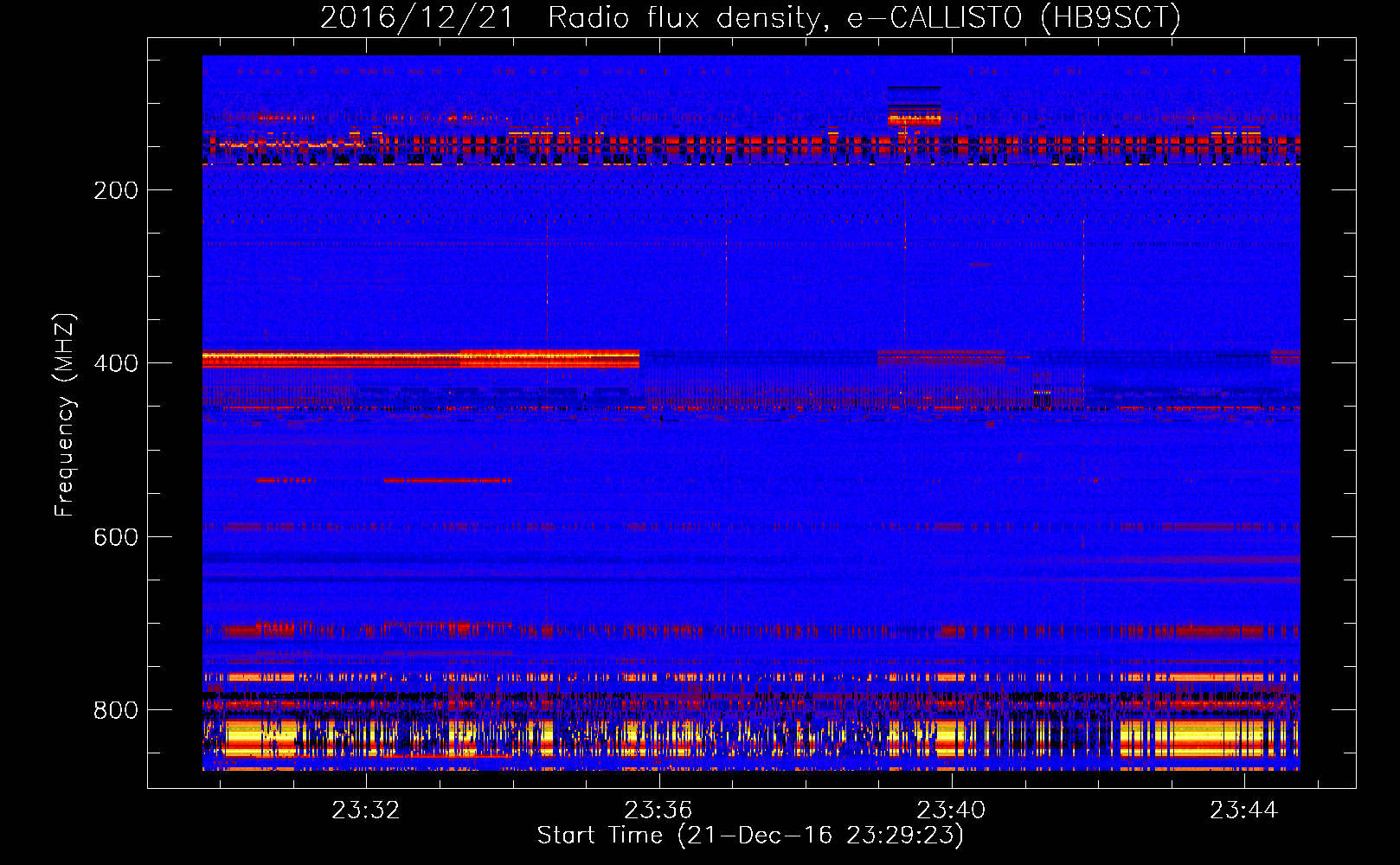Click the short red burst above 23:40
This screenshot has width=1400, height=865.
click(914, 119)
